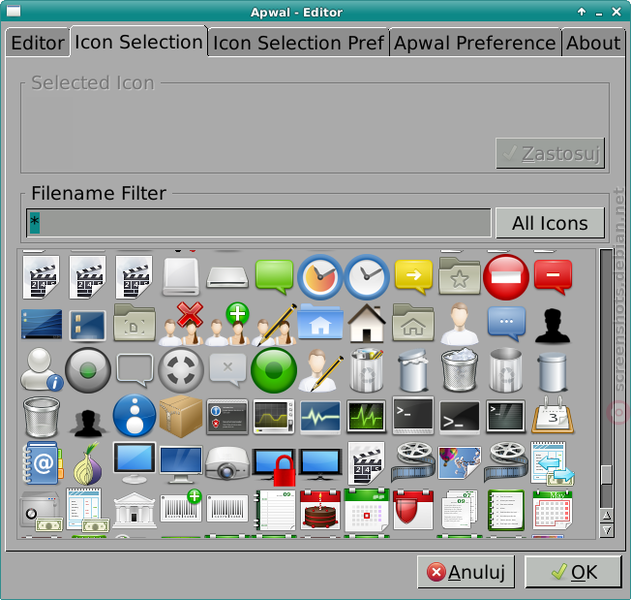Viewport: 631px width, 600px height.
Task: Choose the white-faced clock icon
Action: (367, 277)
